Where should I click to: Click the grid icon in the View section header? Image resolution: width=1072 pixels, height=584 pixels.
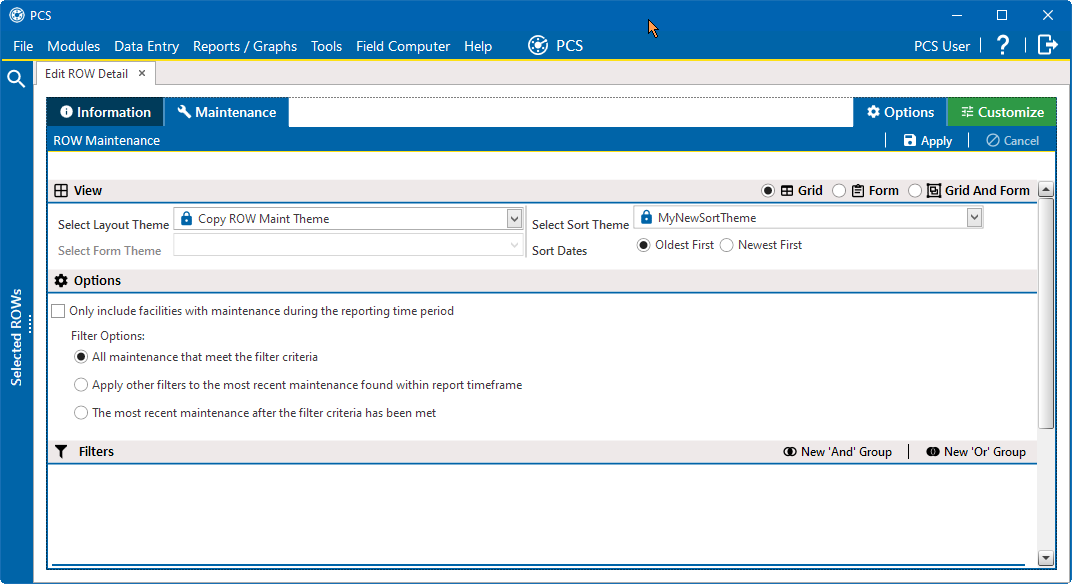click(60, 190)
